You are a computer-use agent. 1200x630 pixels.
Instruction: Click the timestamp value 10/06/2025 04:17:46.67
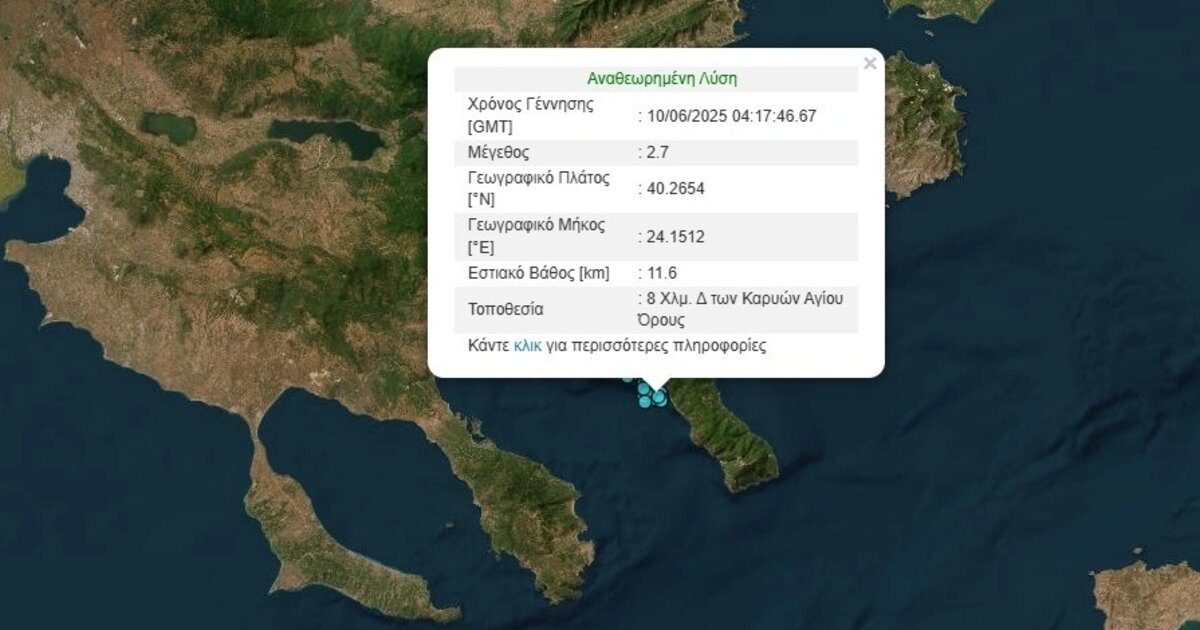(730, 116)
